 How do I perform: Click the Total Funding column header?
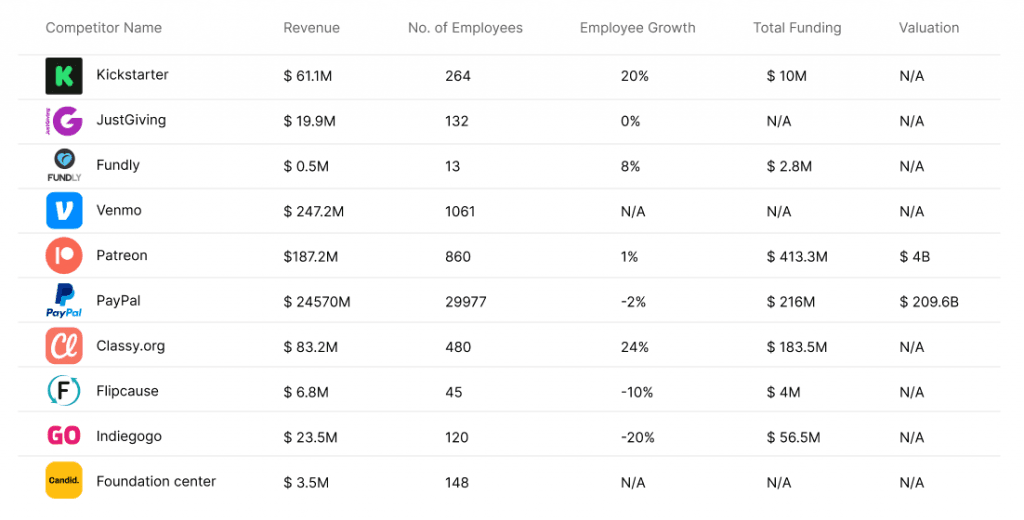click(x=797, y=28)
